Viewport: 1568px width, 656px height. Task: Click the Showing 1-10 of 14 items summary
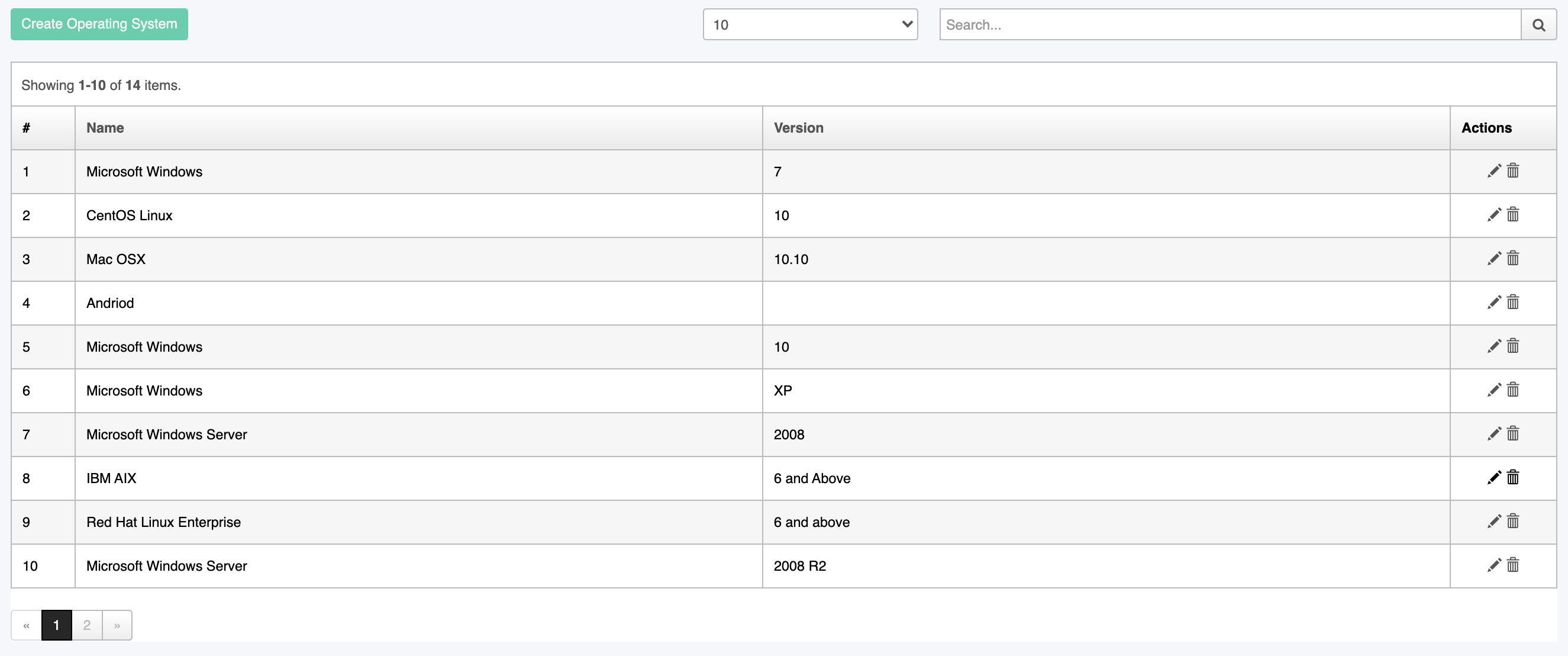[101, 85]
